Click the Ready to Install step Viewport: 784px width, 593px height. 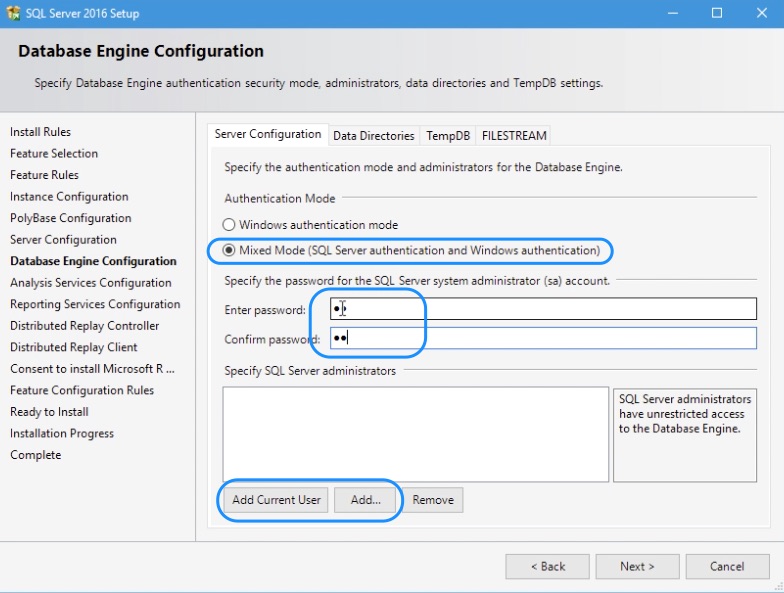click(x=49, y=412)
